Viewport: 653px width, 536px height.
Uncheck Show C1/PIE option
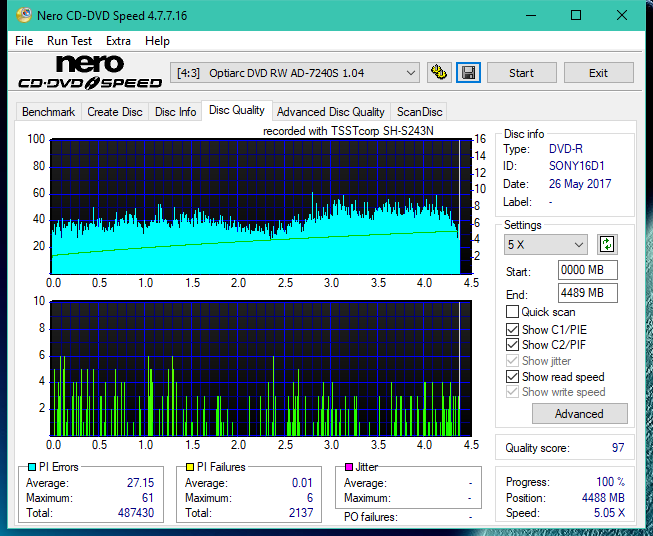click(512, 329)
